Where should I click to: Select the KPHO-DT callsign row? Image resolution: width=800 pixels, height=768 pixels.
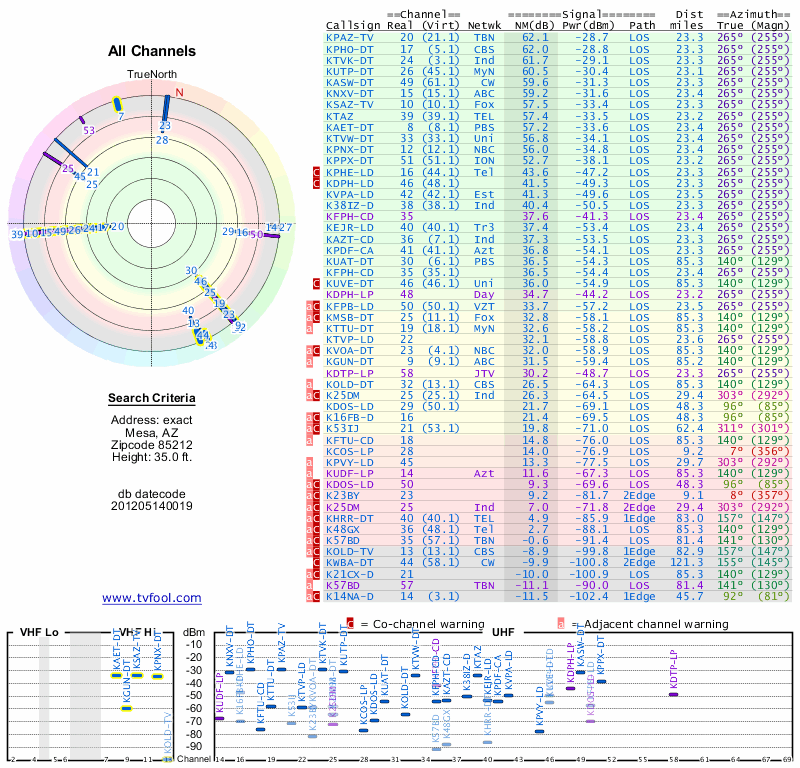(558, 49)
